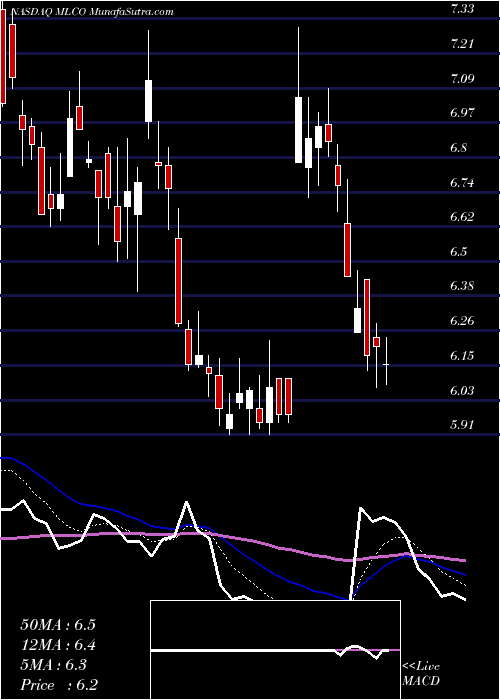Click the 6.97 price axis label
500x700 pixels.
(463, 113)
